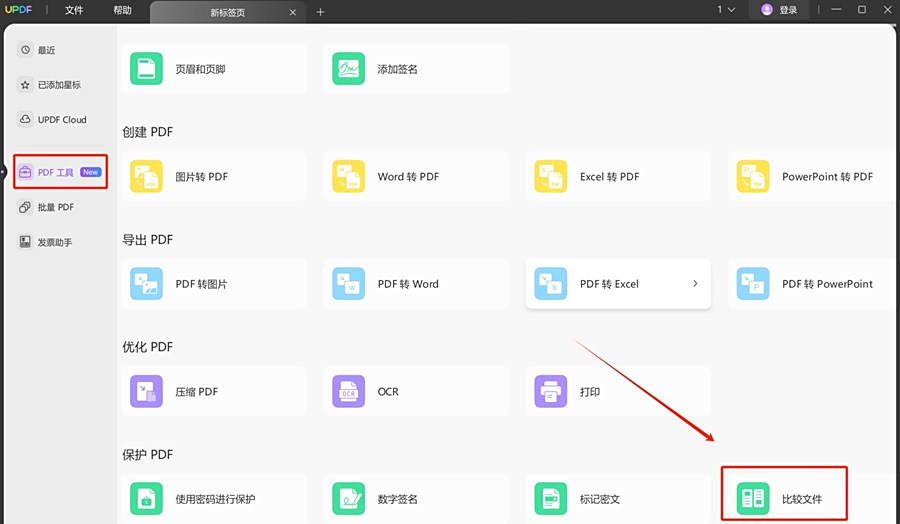Click the Print (打印) printer icon

pos(550,391)
